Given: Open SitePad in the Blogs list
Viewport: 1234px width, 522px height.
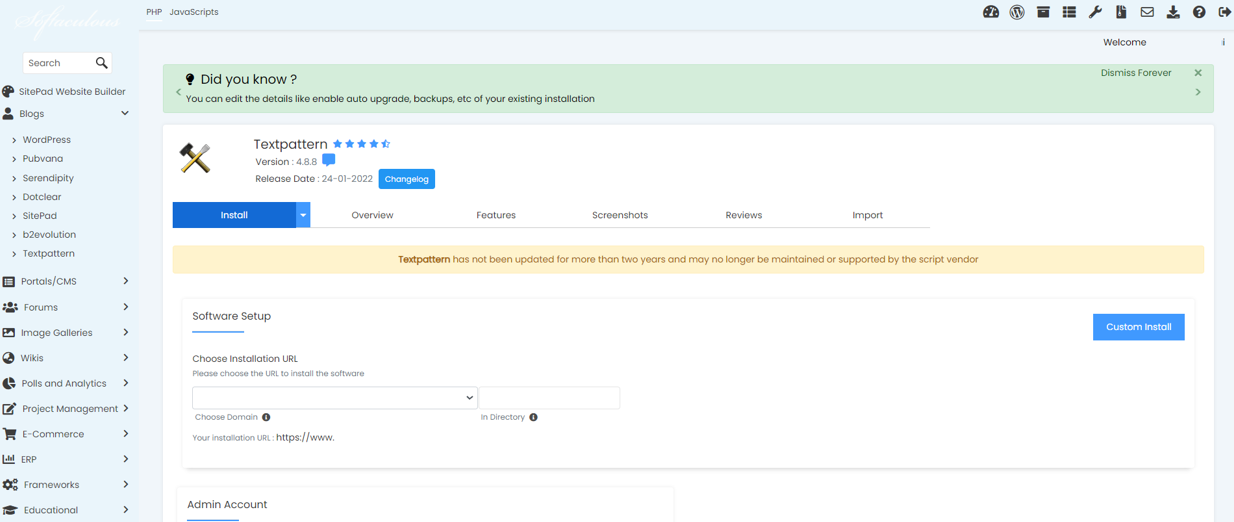Looking at the screenshot, I should 40,216.
